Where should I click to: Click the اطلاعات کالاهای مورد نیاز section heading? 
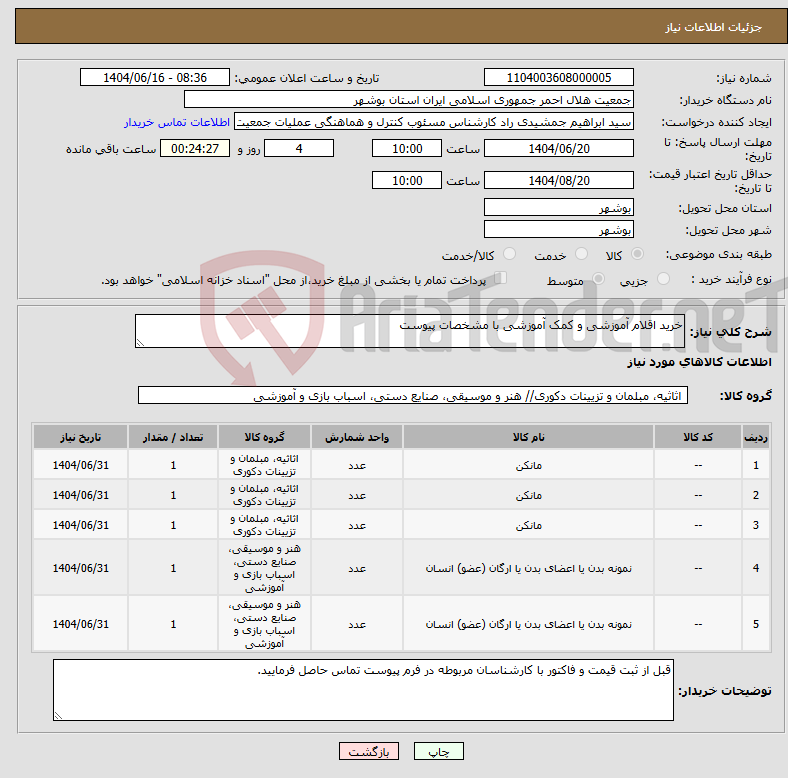(x=699, y=362)
